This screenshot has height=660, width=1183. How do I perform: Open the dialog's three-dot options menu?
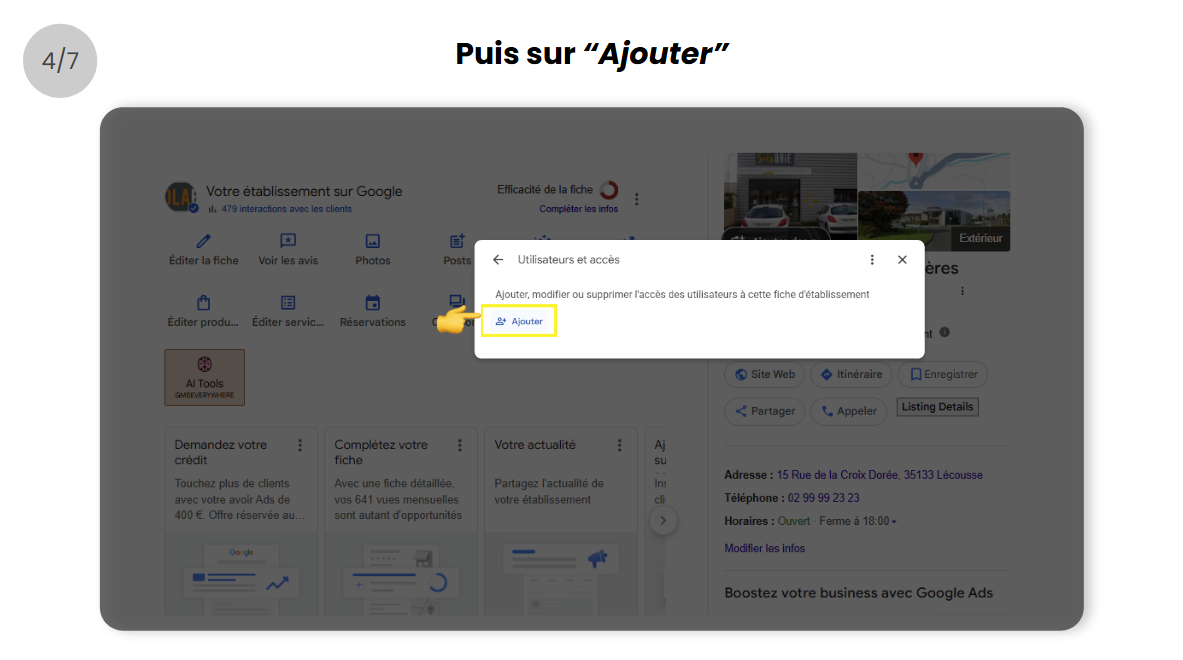pyautogui.click(x=872, y=260)
